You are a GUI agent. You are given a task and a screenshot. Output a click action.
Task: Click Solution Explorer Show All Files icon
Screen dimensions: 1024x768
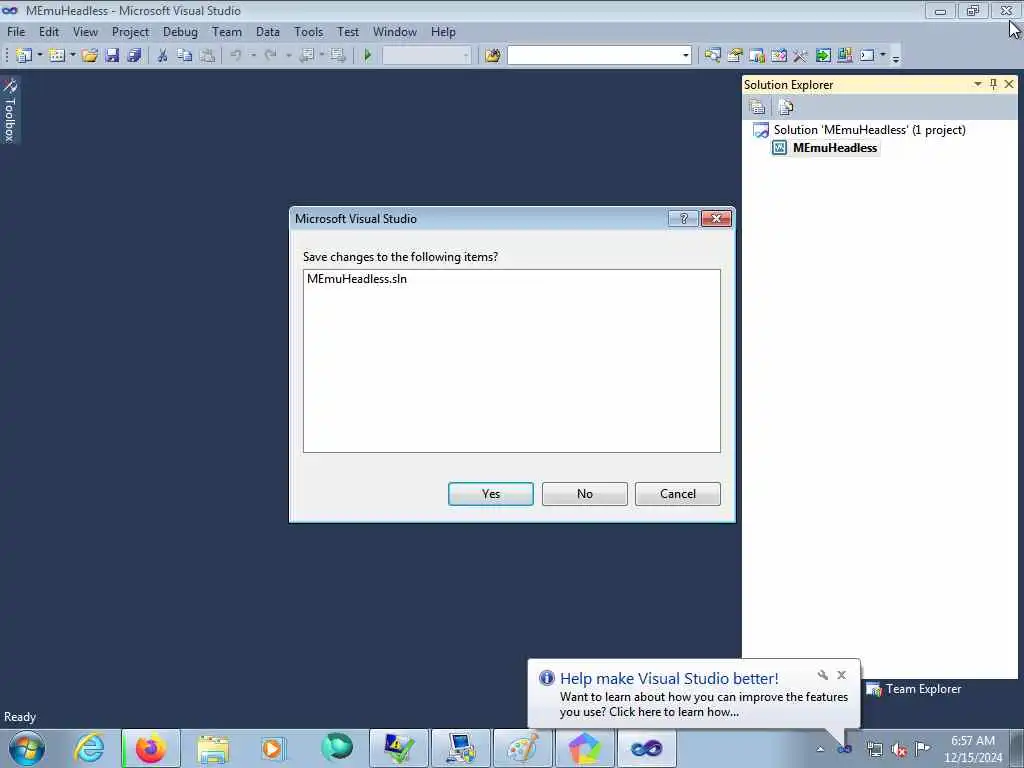[x=786, y=106]
